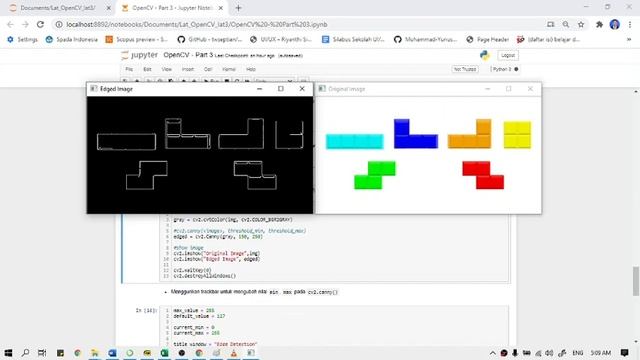Switch to the Documents/Lat_OpenCV_lat3 browser tab
The image size is (640, 360).
point(58,8)
